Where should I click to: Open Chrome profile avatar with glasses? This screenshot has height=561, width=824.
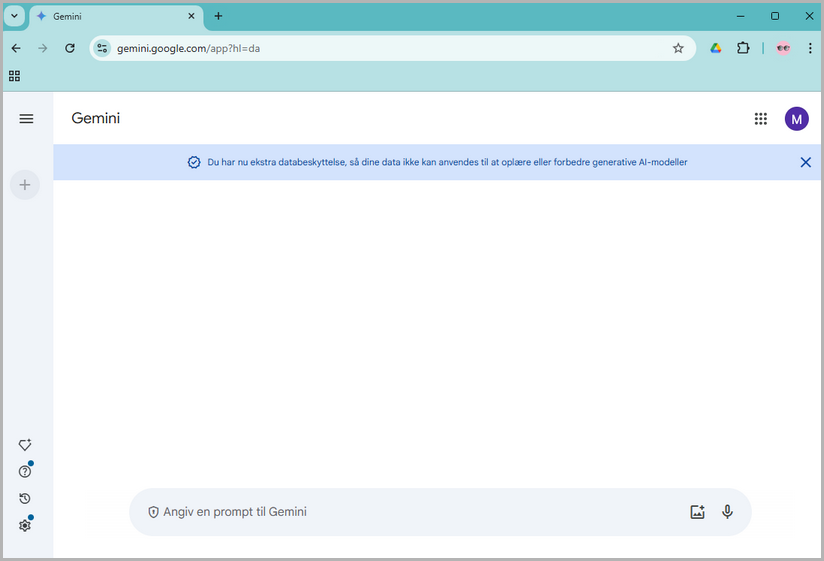(x=783, y=48)
